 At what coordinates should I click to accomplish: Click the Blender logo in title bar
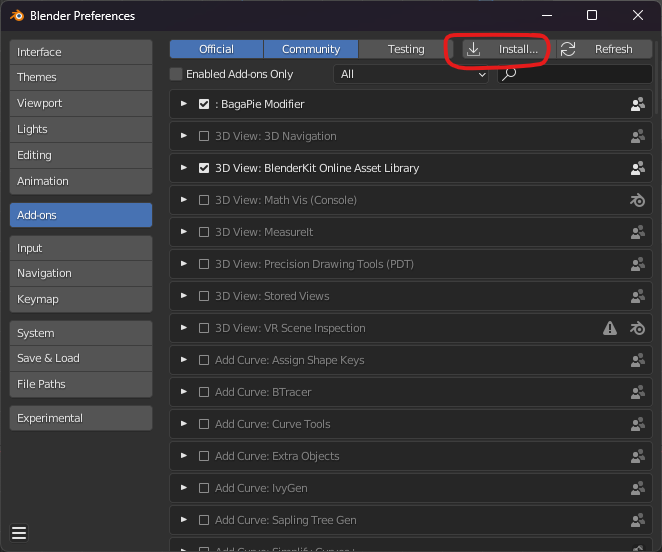pos(17,16)
